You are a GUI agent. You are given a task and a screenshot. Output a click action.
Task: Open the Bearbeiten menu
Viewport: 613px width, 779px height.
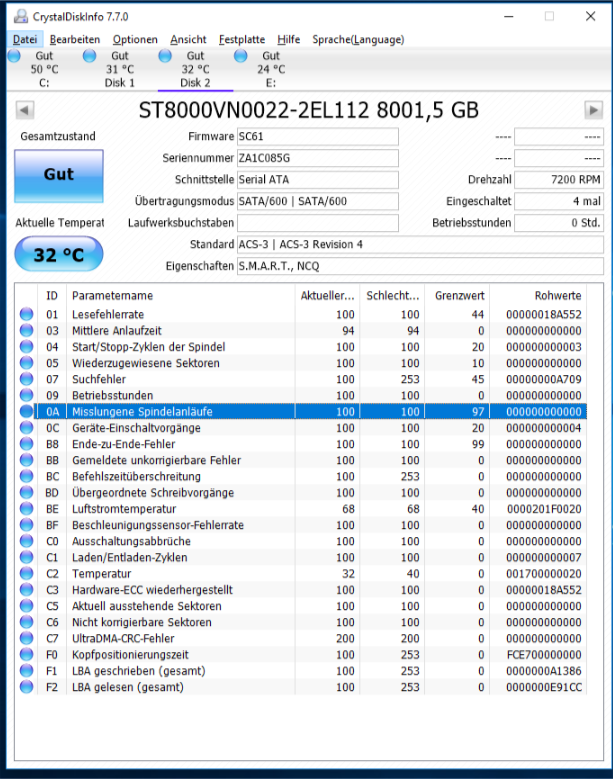pos(75,39)
